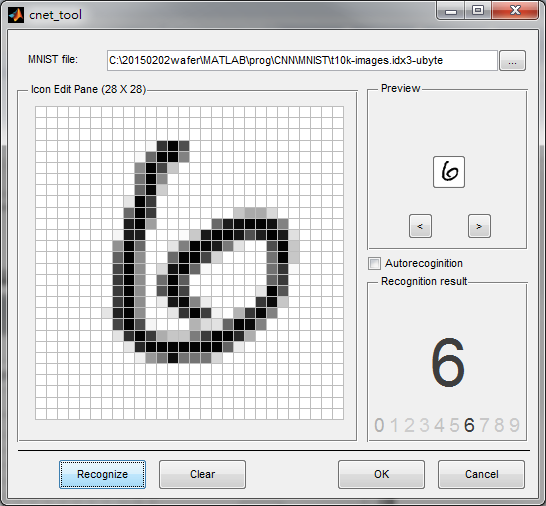Click the digit 6 preview thumbnail
The height and width of the screenshot is (506, 546).
(449, 172)
